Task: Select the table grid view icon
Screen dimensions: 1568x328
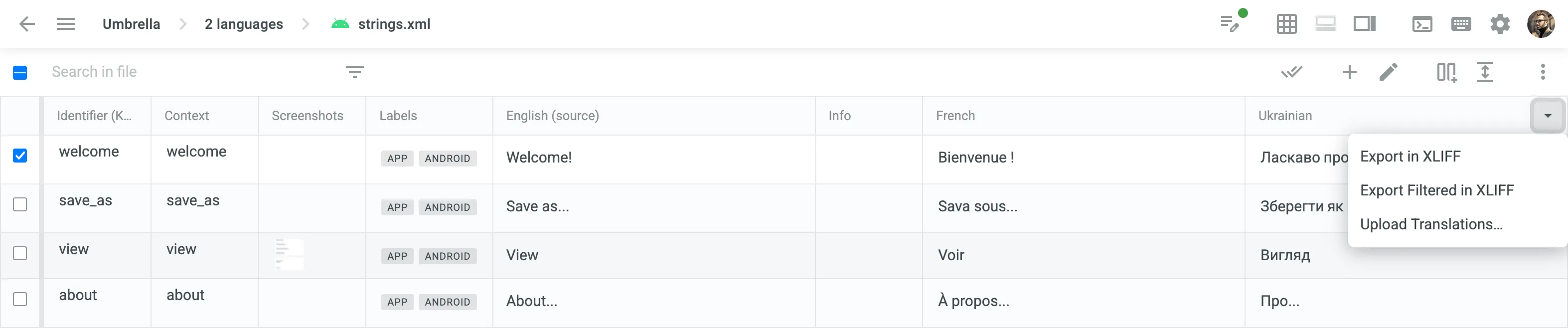Action: pos(1286,24)
